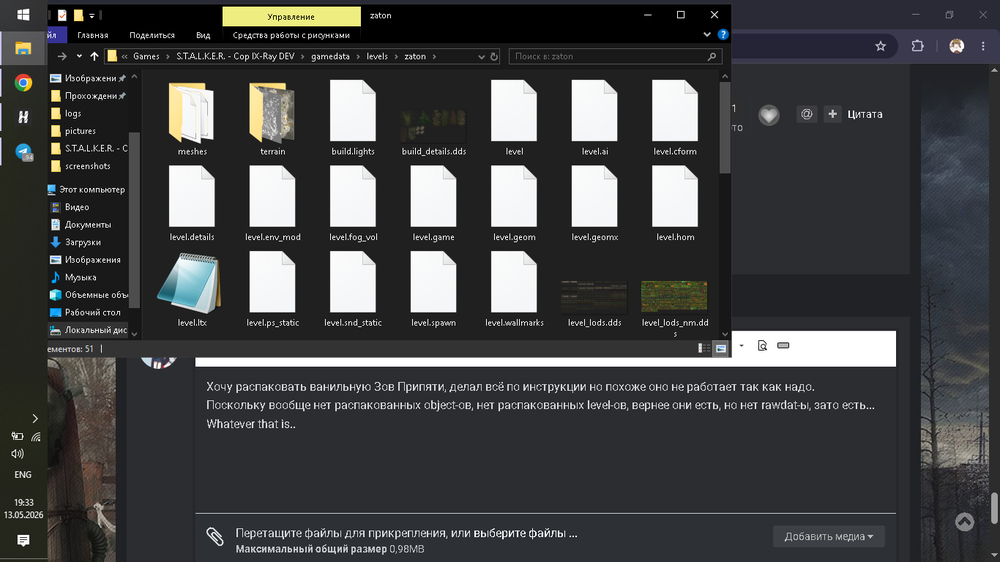
Task: Click File Explorer in the taskbar
Action: pyautogui.click(x=23, y=48)
